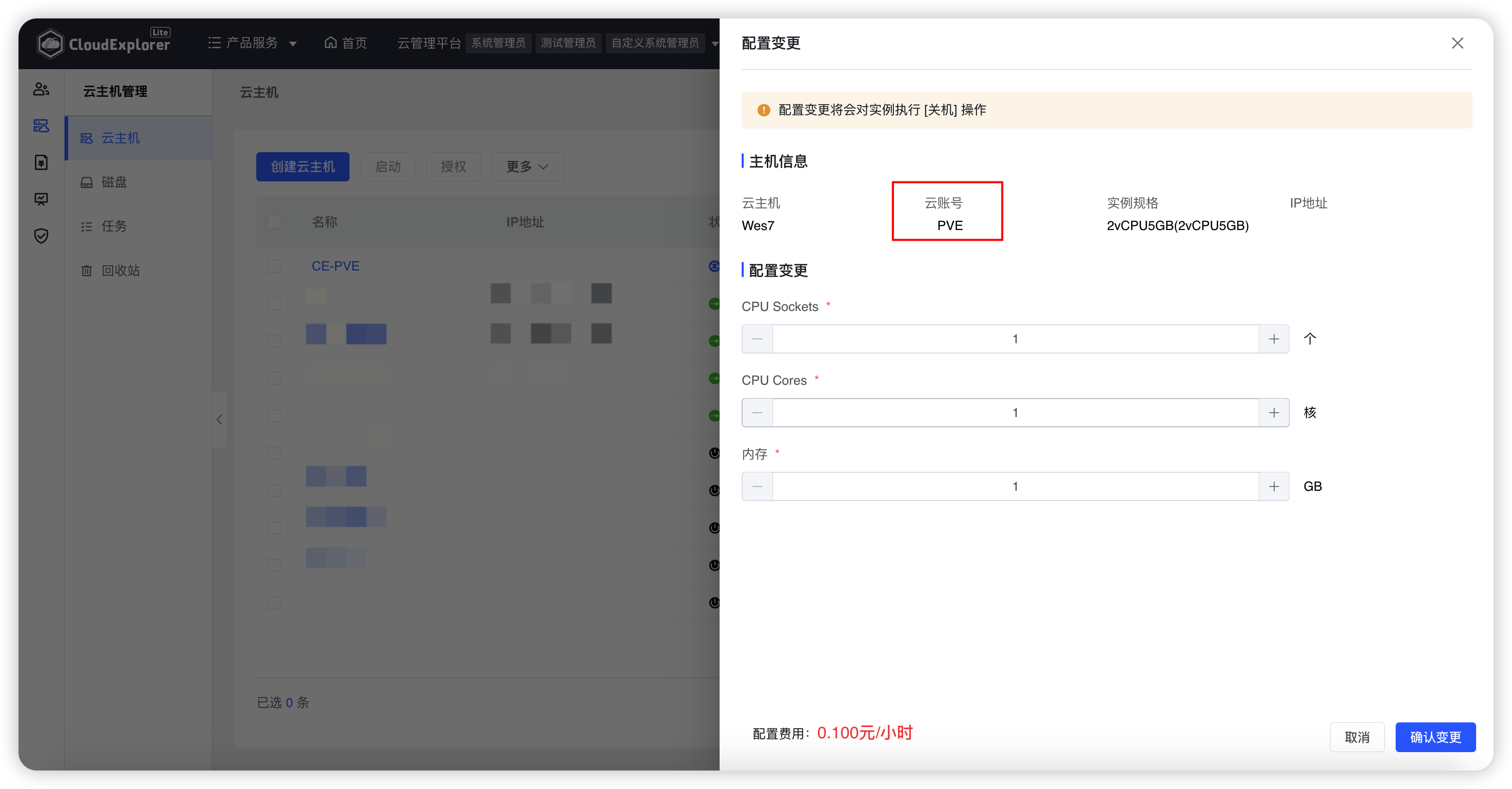This screenshot has width=1512, height=789.
Task: Open the CE-PVE host link
Action: coord(336,266)
